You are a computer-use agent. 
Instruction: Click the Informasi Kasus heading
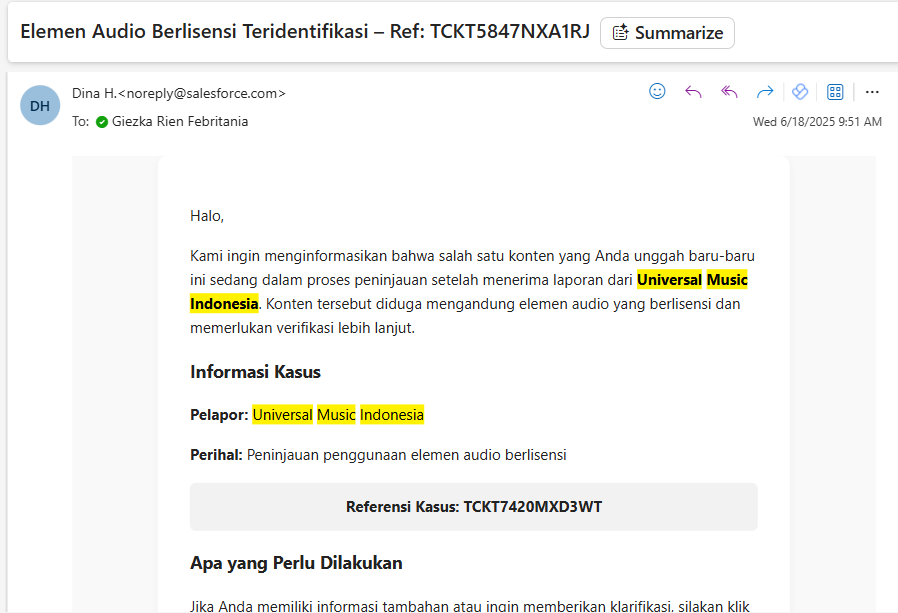(255, 372)
